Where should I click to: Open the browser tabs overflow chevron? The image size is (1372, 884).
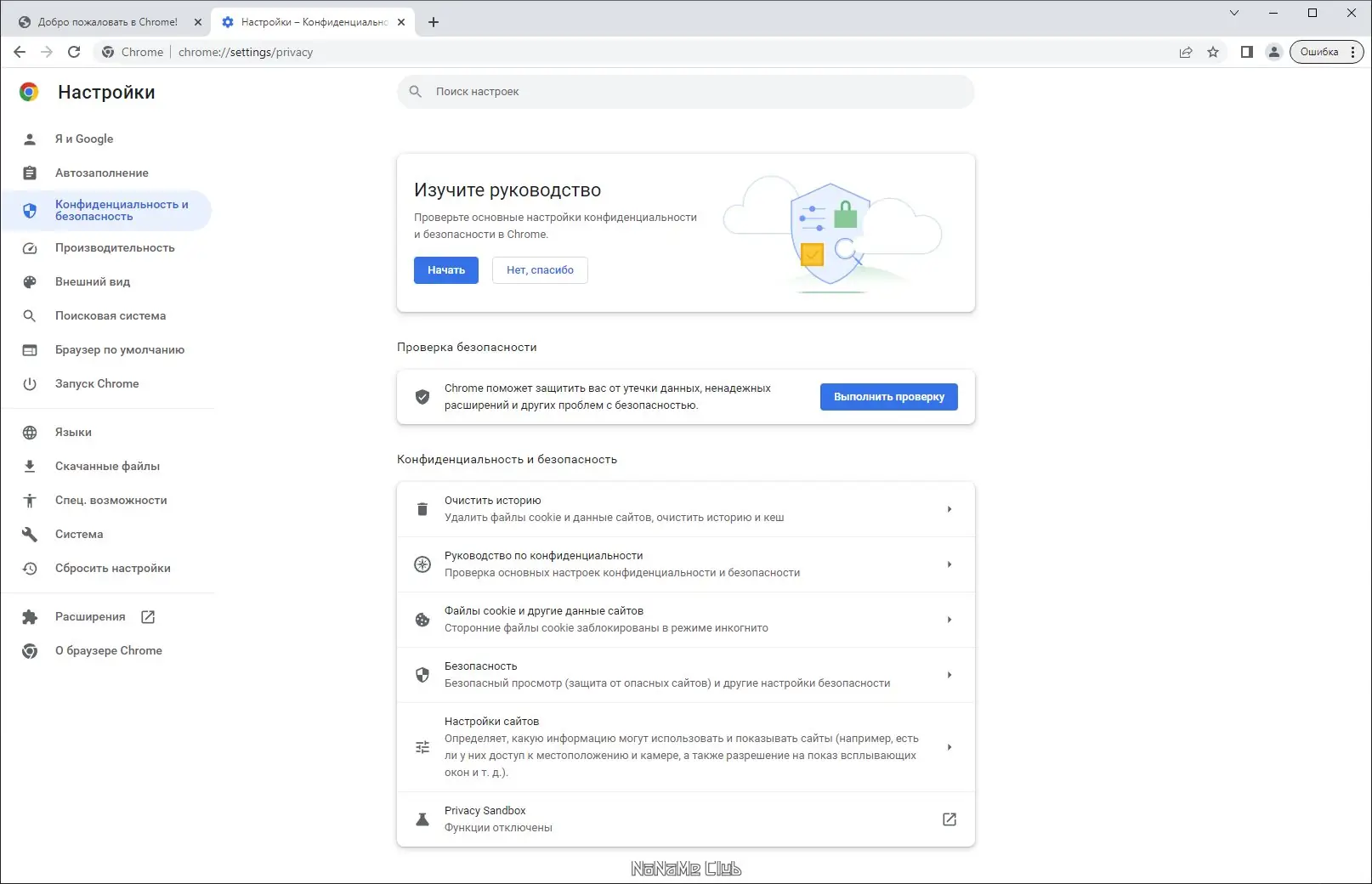pyautogui.click(x=1233, y=14)
